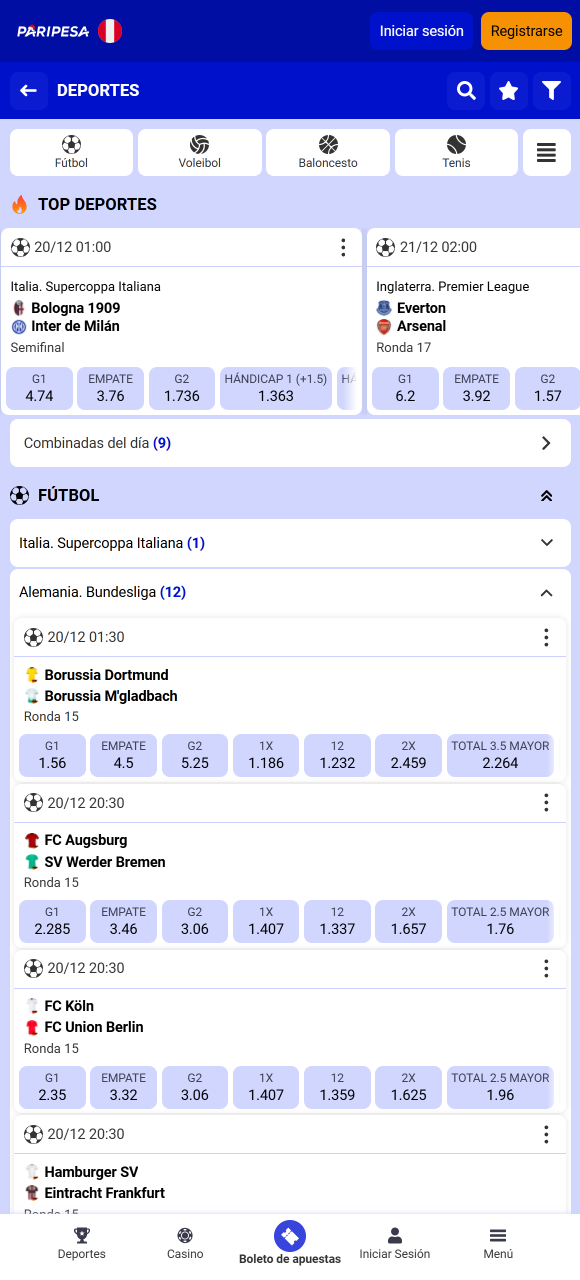Open the filter icon in the header
The width and height of the screenshot is (580, 1280).
[552, 90]
